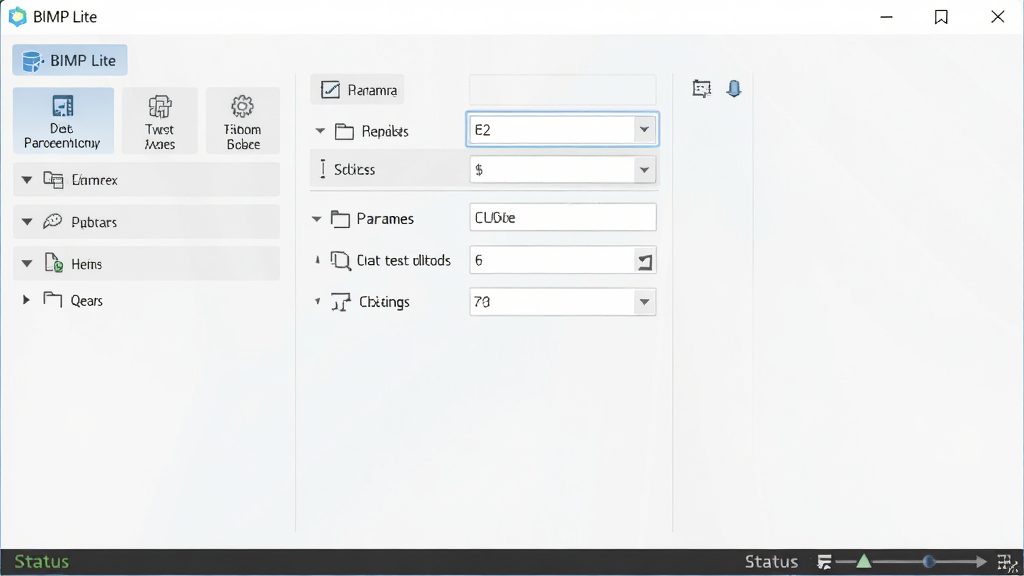1024x576 pixels.
Task: Click the status bar list icon
Action: 824,562
